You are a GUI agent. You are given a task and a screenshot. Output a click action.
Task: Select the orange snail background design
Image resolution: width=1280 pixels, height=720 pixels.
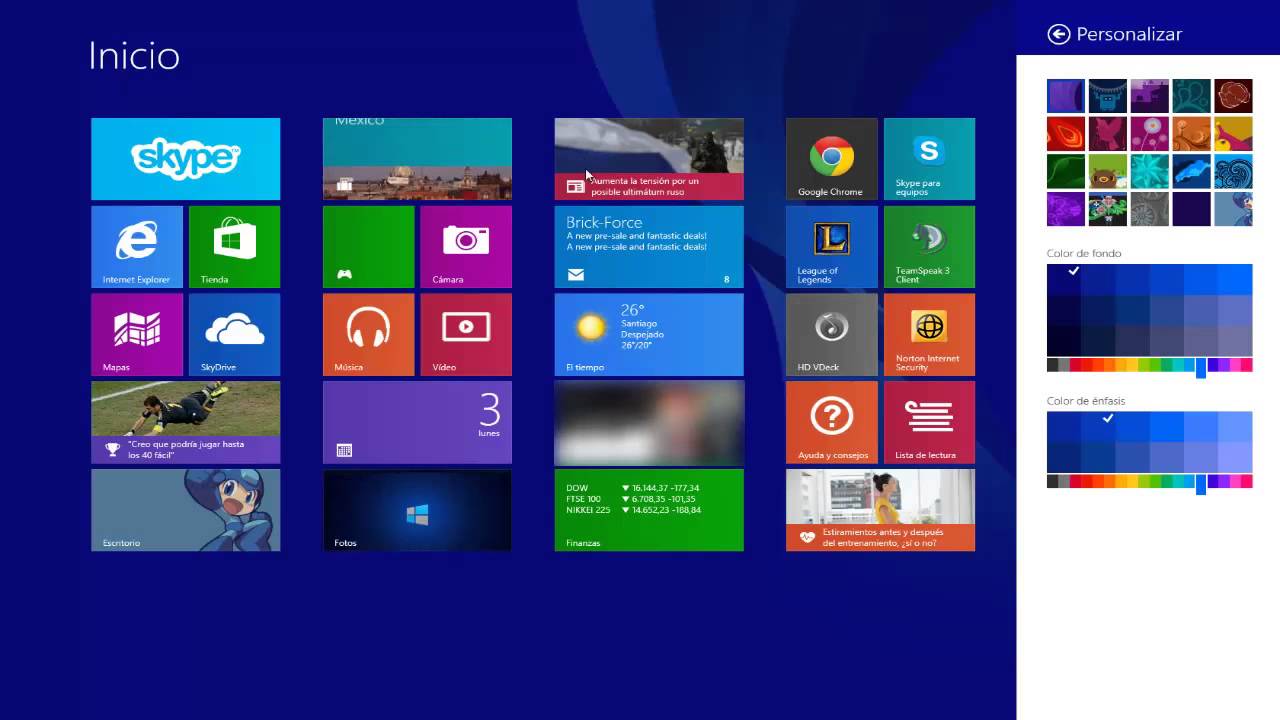tap(1192, 134)
